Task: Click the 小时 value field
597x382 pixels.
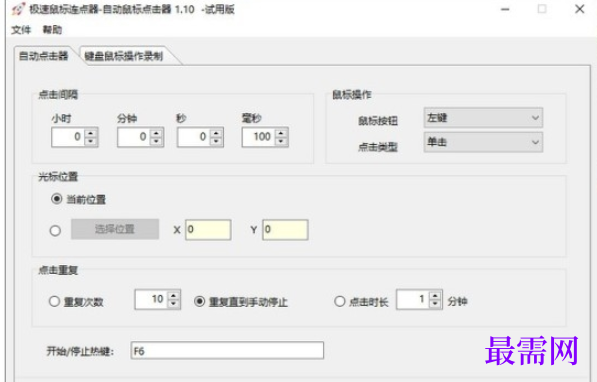Action: coord(68,137)
